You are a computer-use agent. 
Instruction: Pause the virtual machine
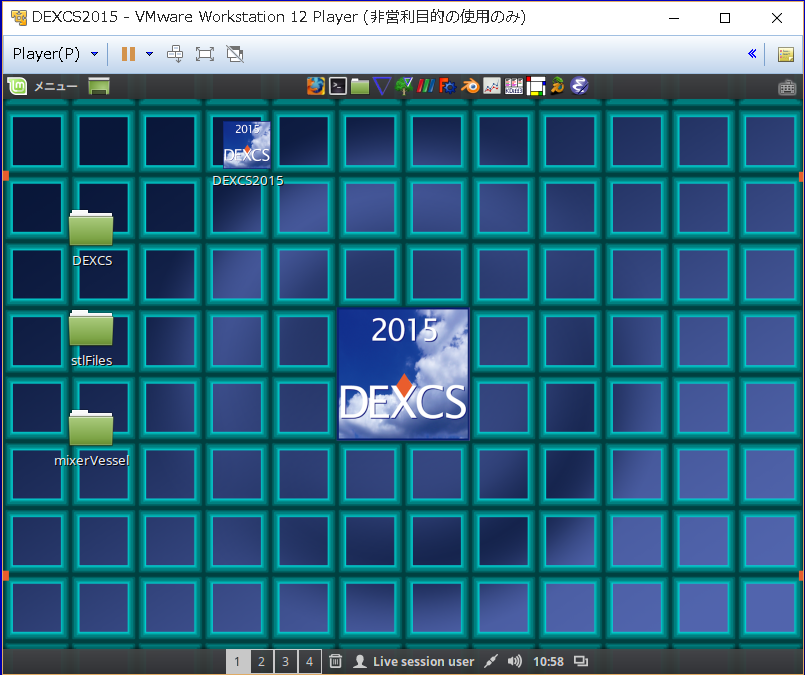128,54
